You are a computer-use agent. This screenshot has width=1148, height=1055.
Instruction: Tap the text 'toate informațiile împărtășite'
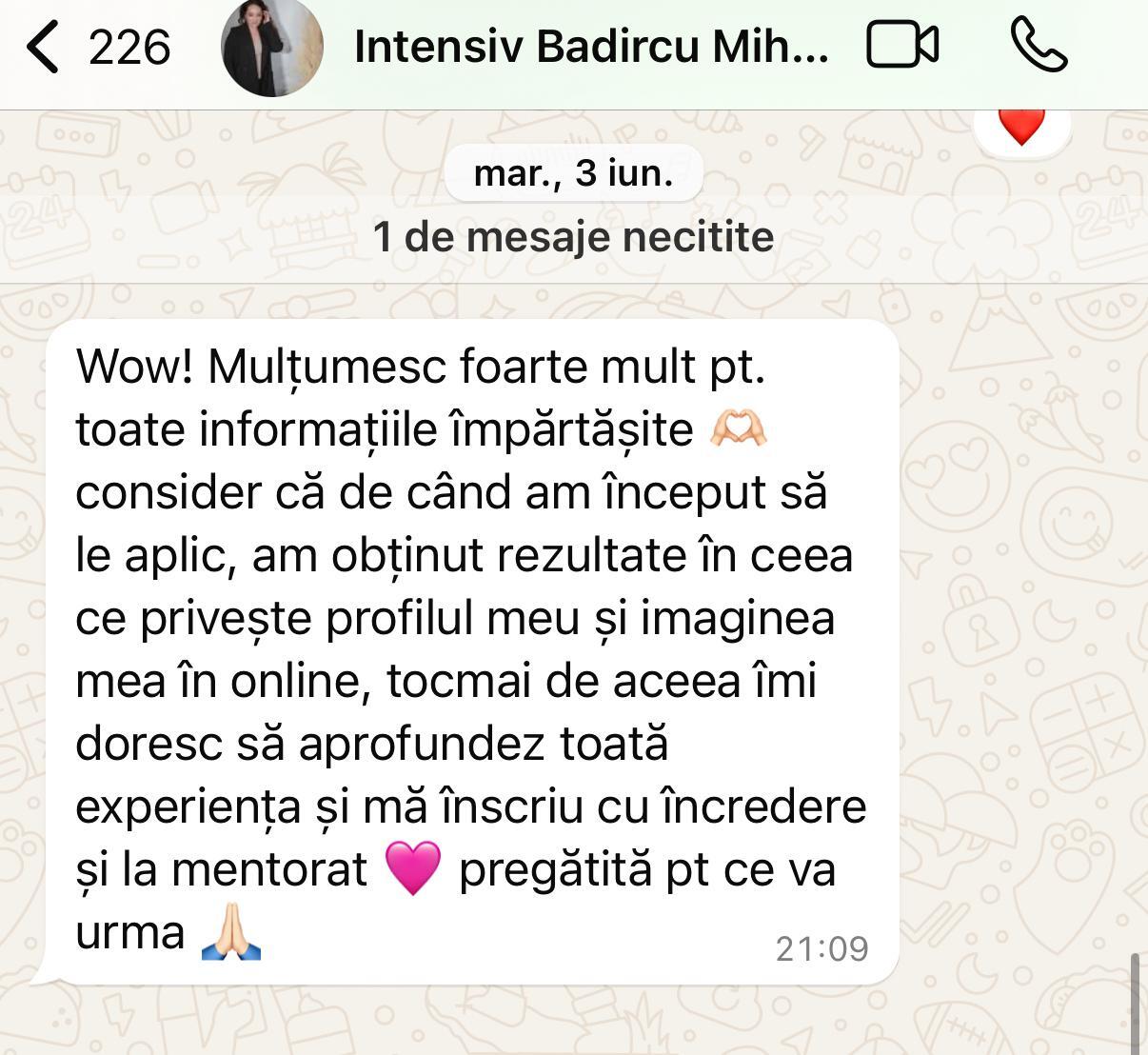coord(385,429)
